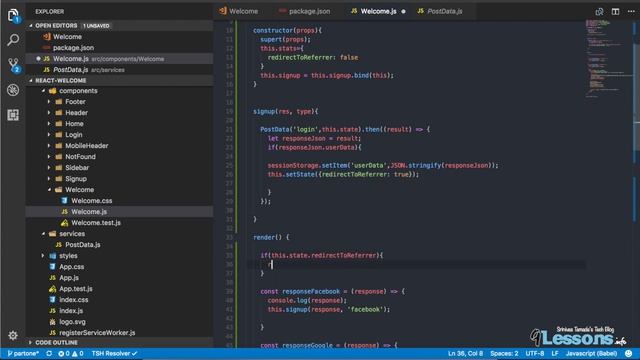Open the Explorer activity bar icon
The height and width of the screenshot is (360, 640).
coord(13,16)
